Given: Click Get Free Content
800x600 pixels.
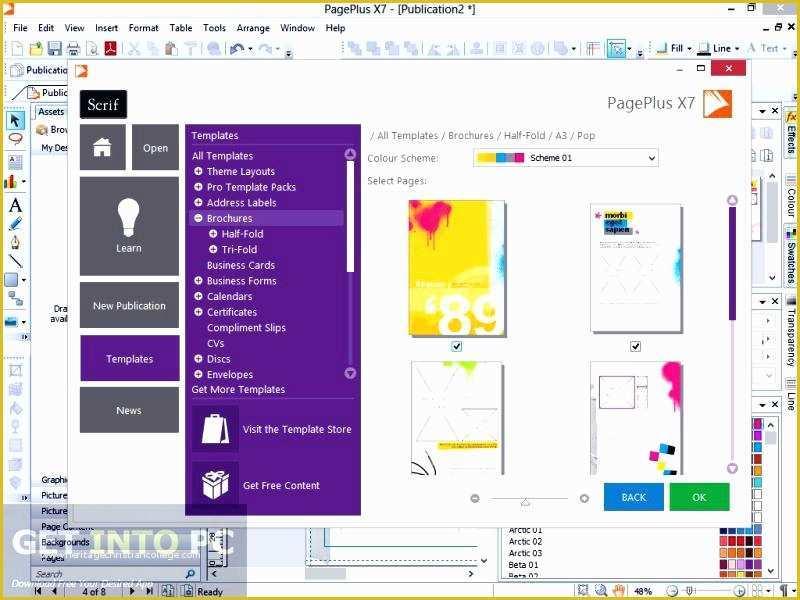Looking at the screenshot, I should pyautogui.click(x=281, y=486).
